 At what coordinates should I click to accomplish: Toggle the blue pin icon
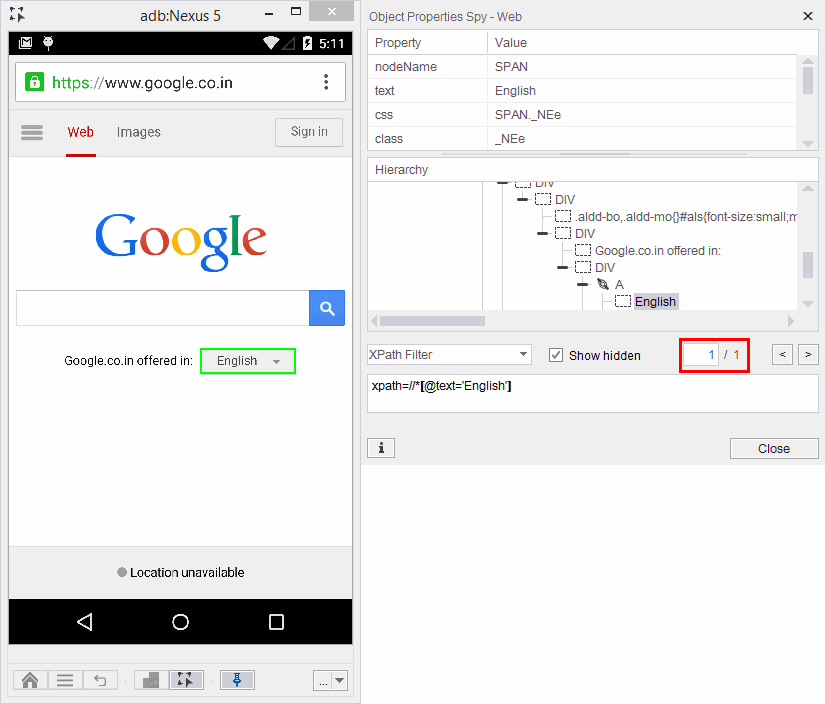(237, 680)
